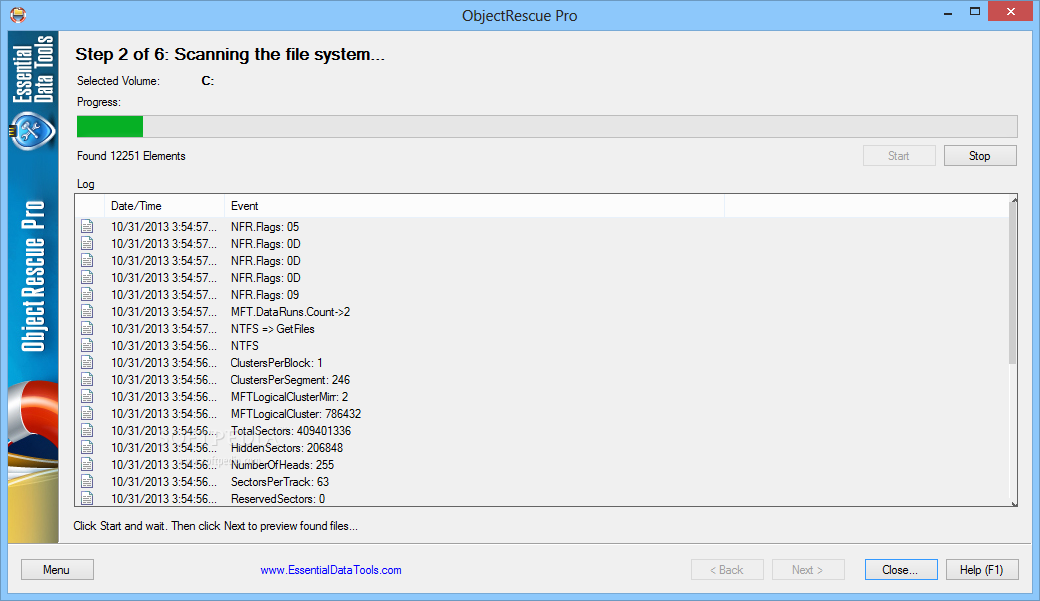Click the Selected Volume C: value
1040x601 pixels.
(x=208, y=81)
